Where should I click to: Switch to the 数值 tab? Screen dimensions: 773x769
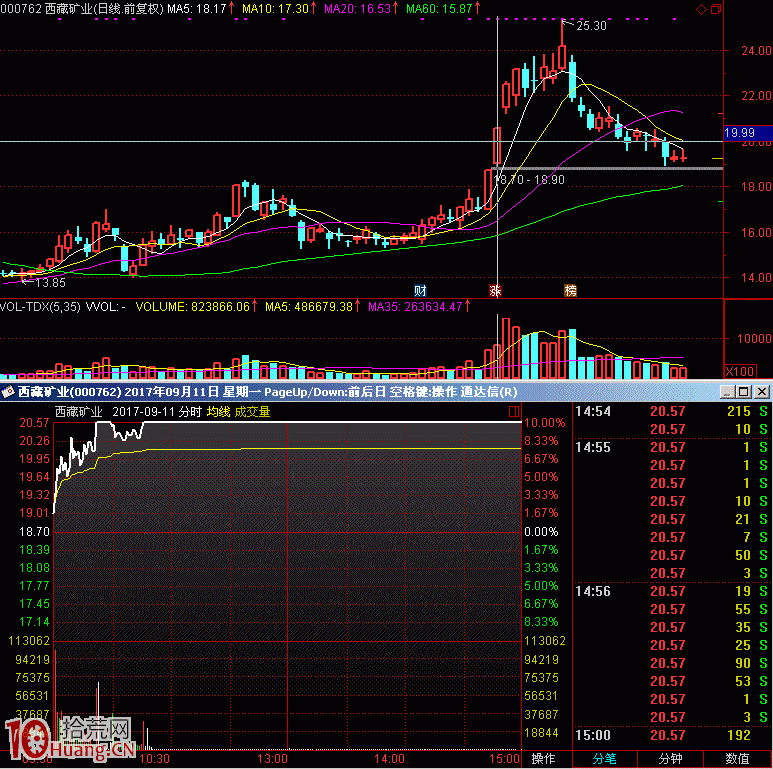(738, 759)
